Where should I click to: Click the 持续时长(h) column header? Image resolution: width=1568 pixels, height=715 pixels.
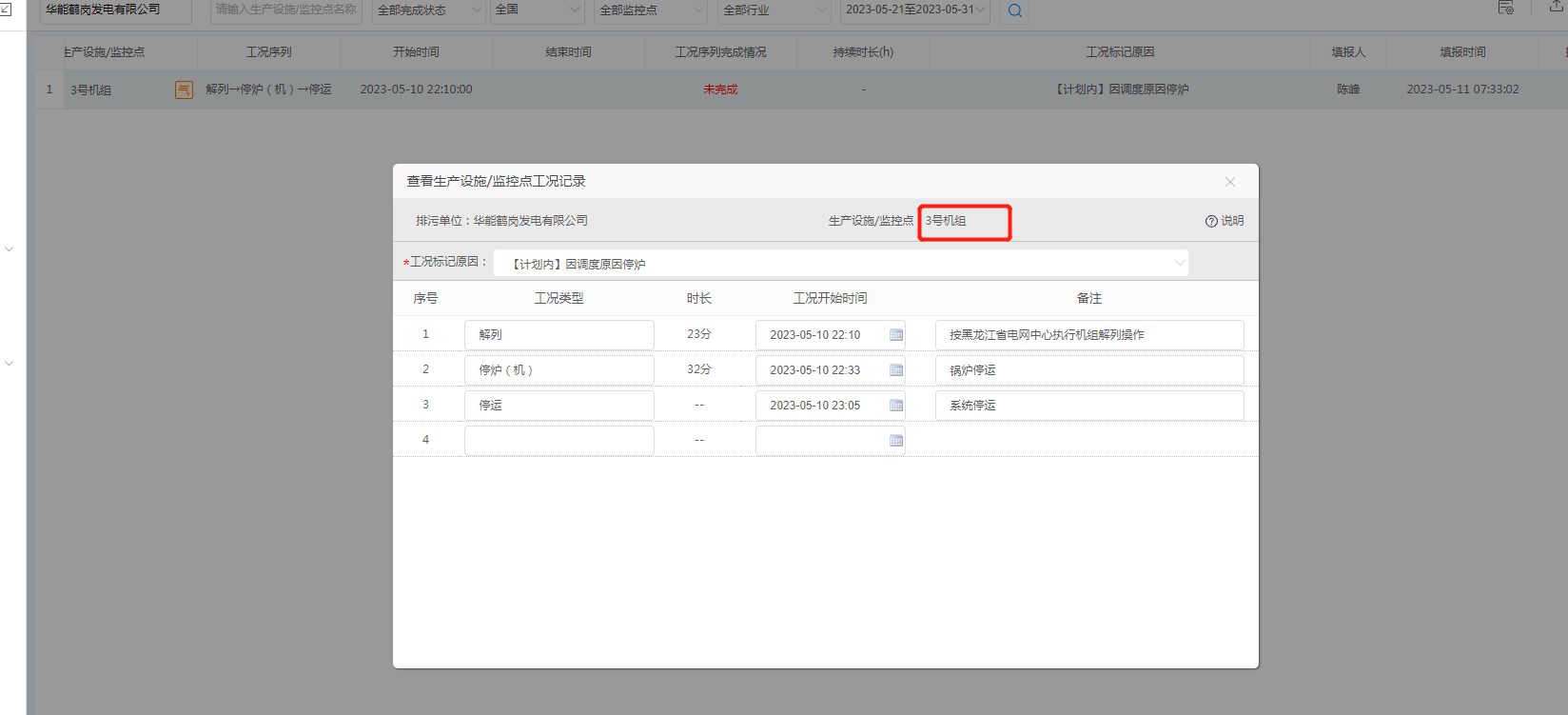point(864,52)
